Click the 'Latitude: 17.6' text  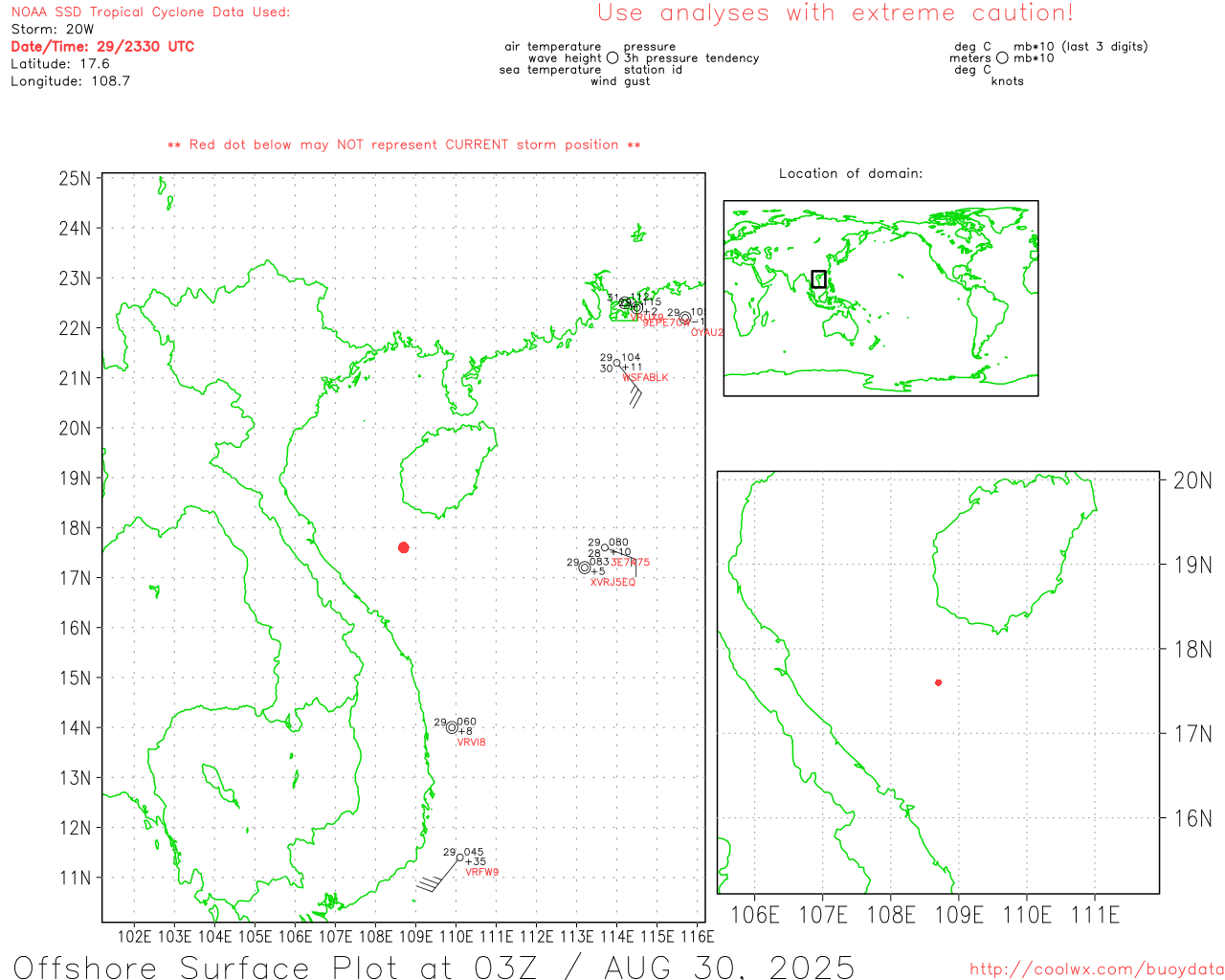click(60, 64)
